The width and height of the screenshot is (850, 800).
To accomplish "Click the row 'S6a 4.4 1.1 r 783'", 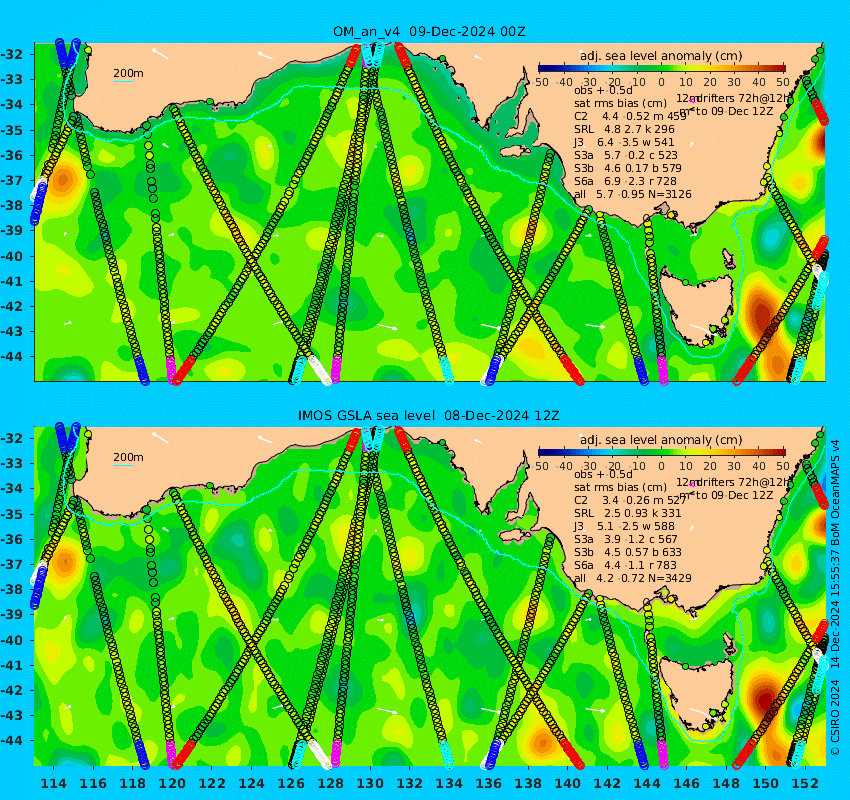I will click(626, 565).
